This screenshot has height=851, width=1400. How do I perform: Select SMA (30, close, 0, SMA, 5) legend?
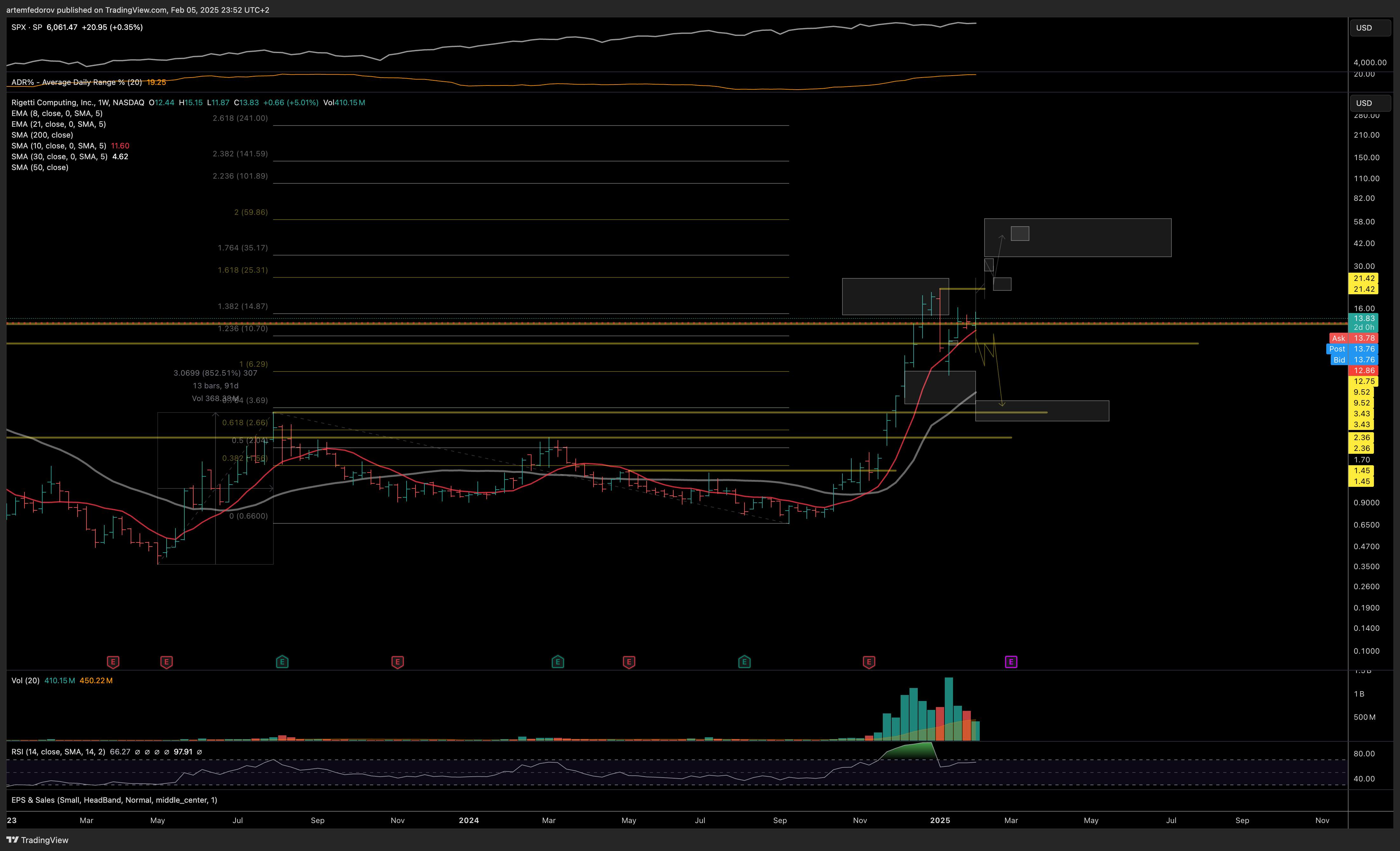click(x=59, y=156)
